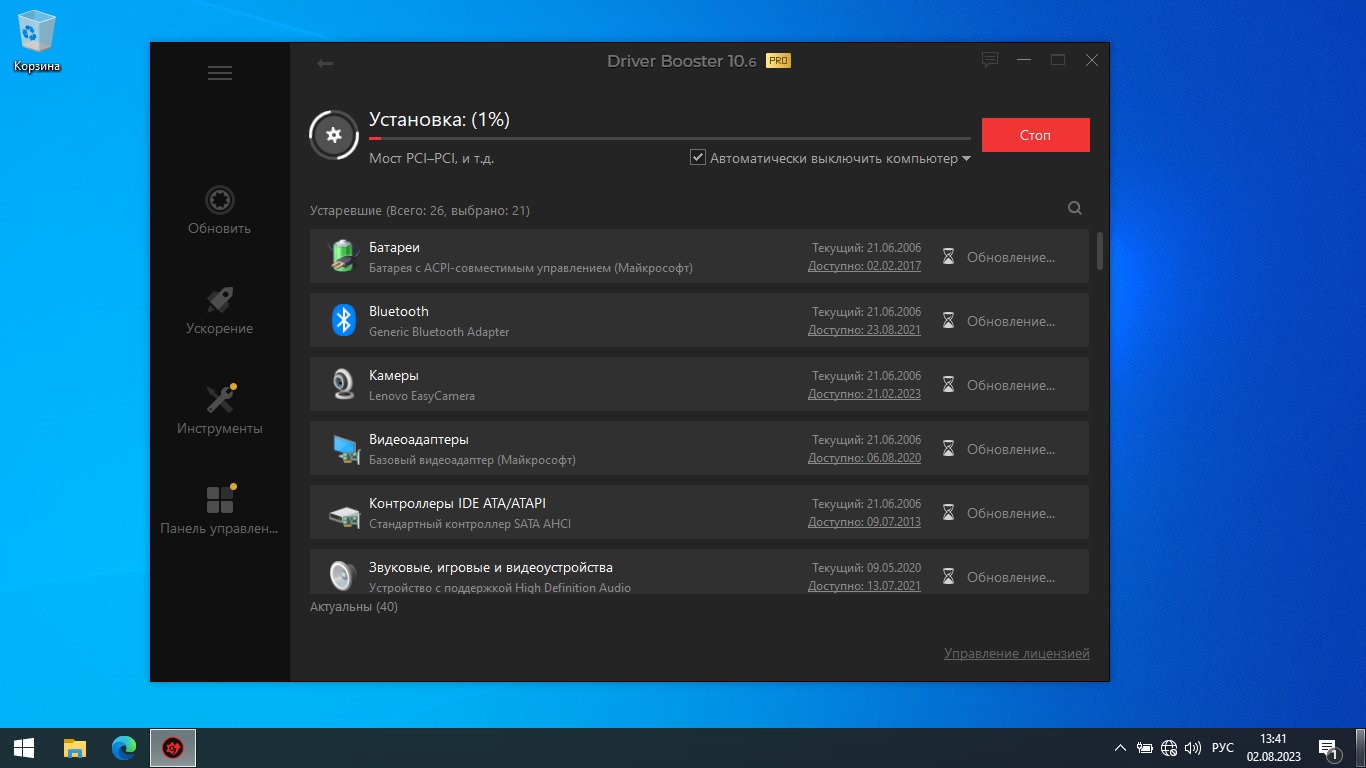Open the Панель управления section
Viewport: 1366px width, 768px height.
point(220,511)
